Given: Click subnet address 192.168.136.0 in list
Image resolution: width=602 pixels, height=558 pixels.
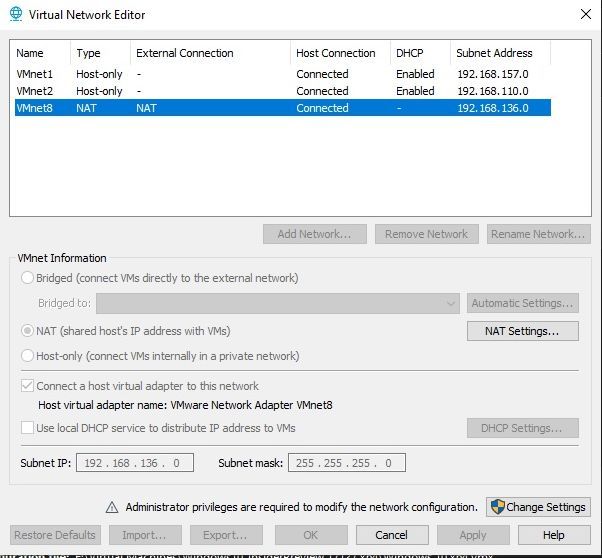Looking at the screenshot, I should (x=493, y=108).
